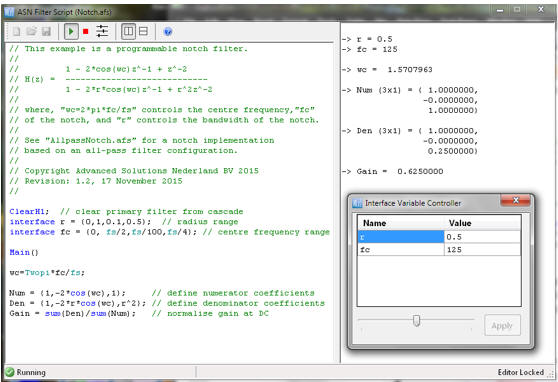Switch to horizontal split layout icon
558x382 pixels.
pyautogui.click(x=143, y=32)
